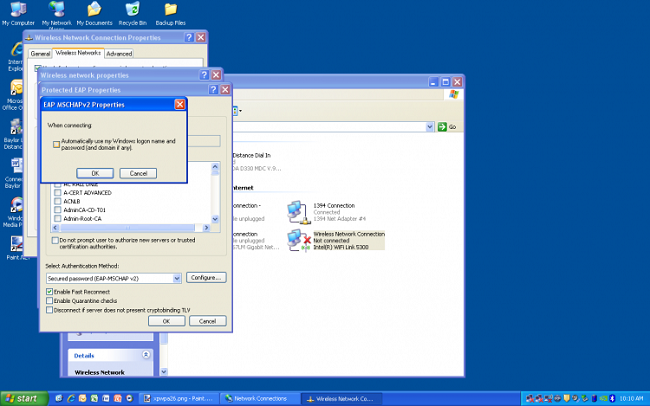Image resolution: width=650 pixels, height=406 pixels.
Task: Click help icon on Wireless Network Connection Properties
Action: (x=189, y=37)
